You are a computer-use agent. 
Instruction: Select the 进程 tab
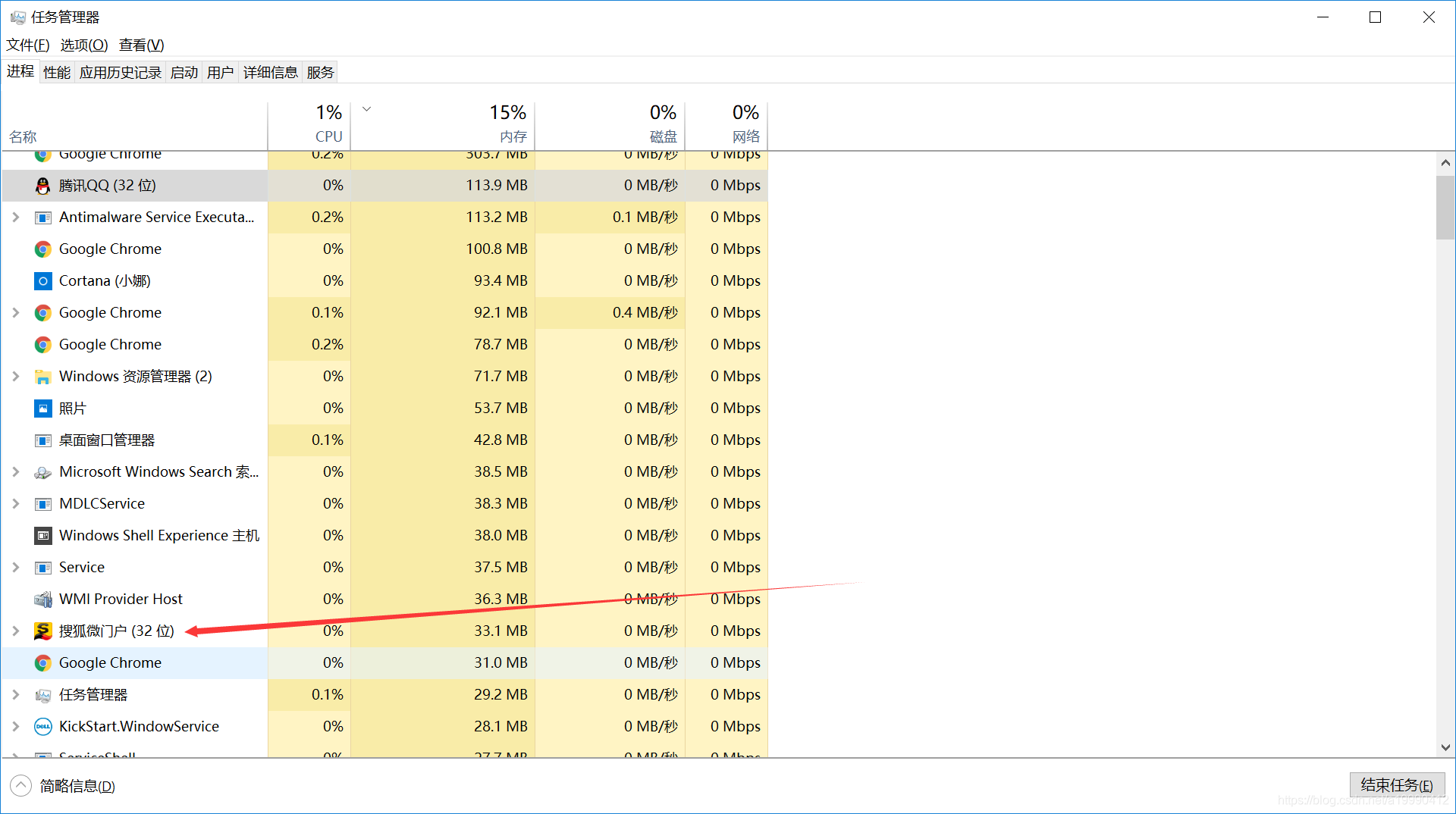tap(20, 71)
